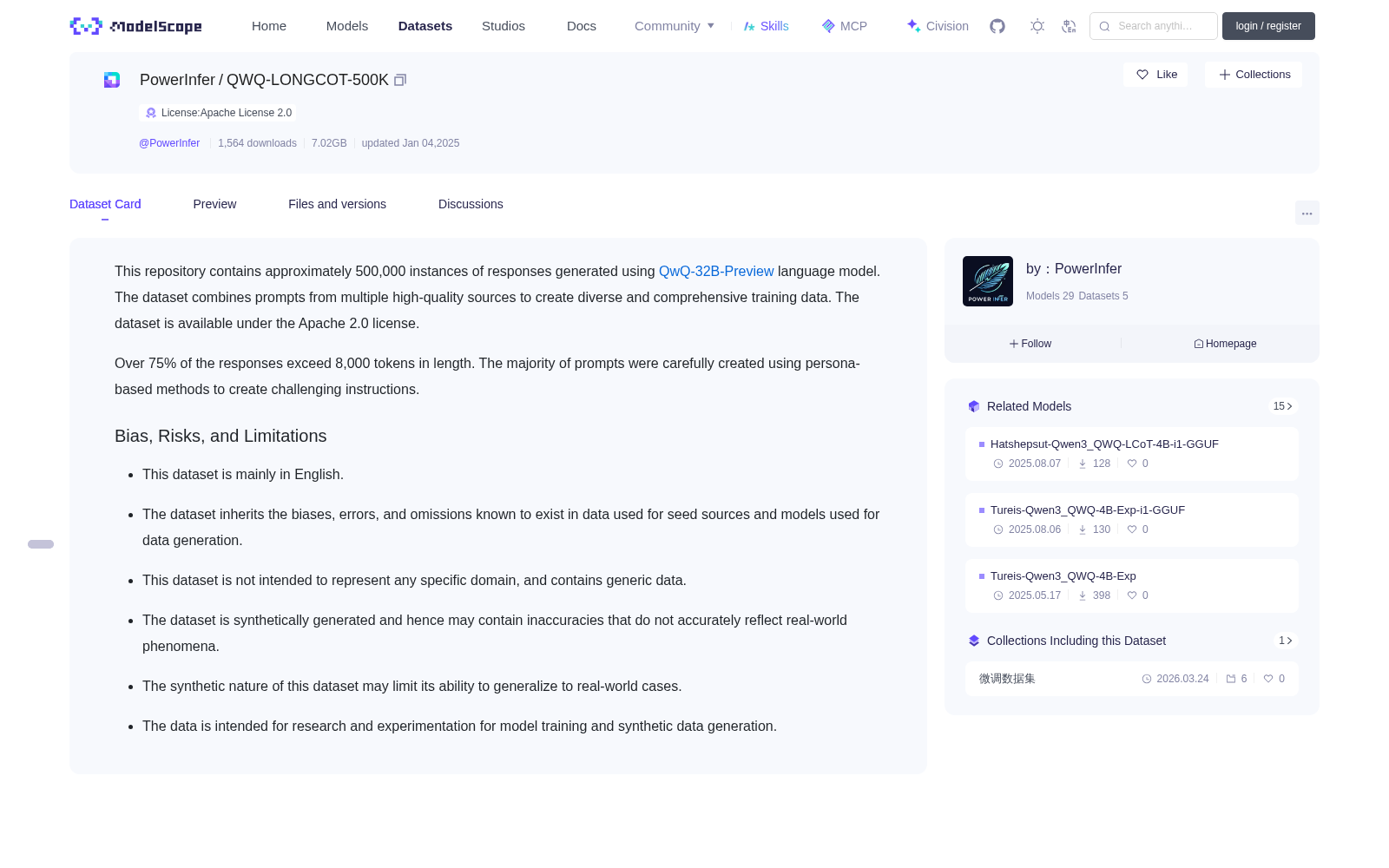
Task: Click the Related Models cube icon
Action: (x=974, y=406)
